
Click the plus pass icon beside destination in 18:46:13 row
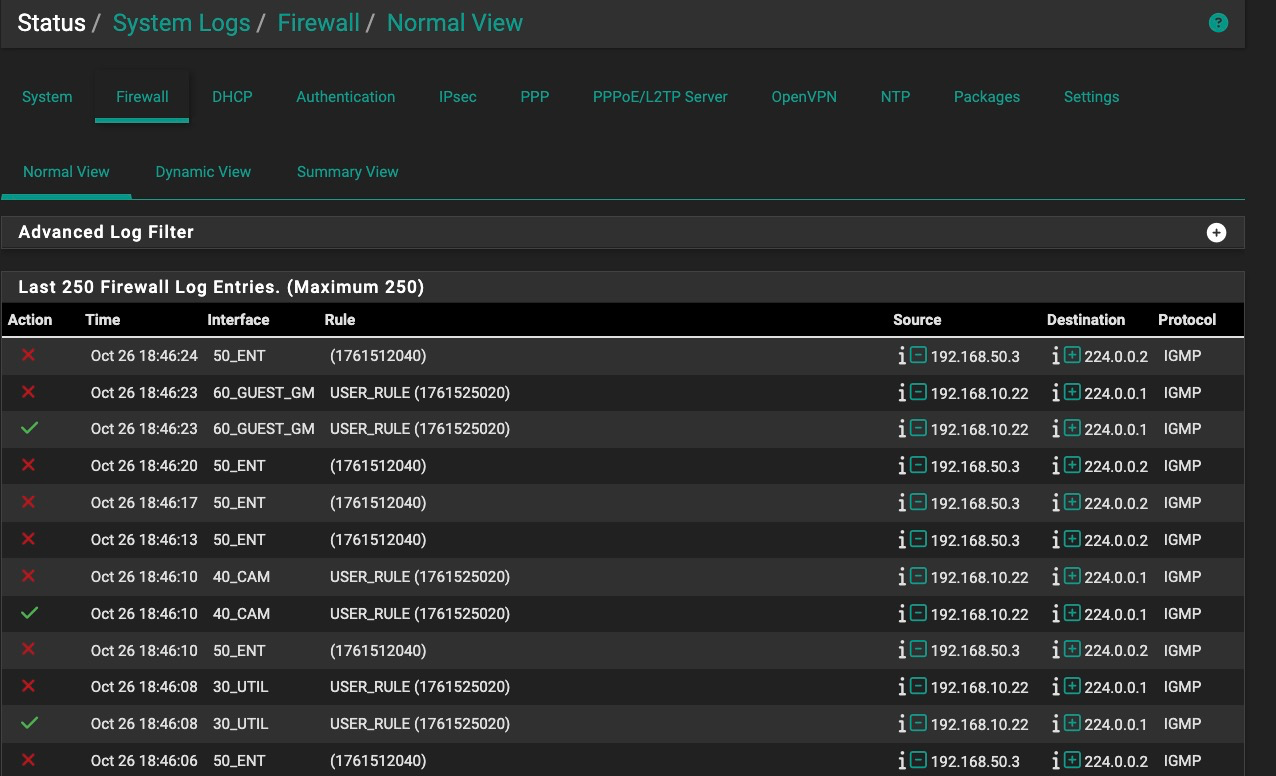click(1072, 540)
